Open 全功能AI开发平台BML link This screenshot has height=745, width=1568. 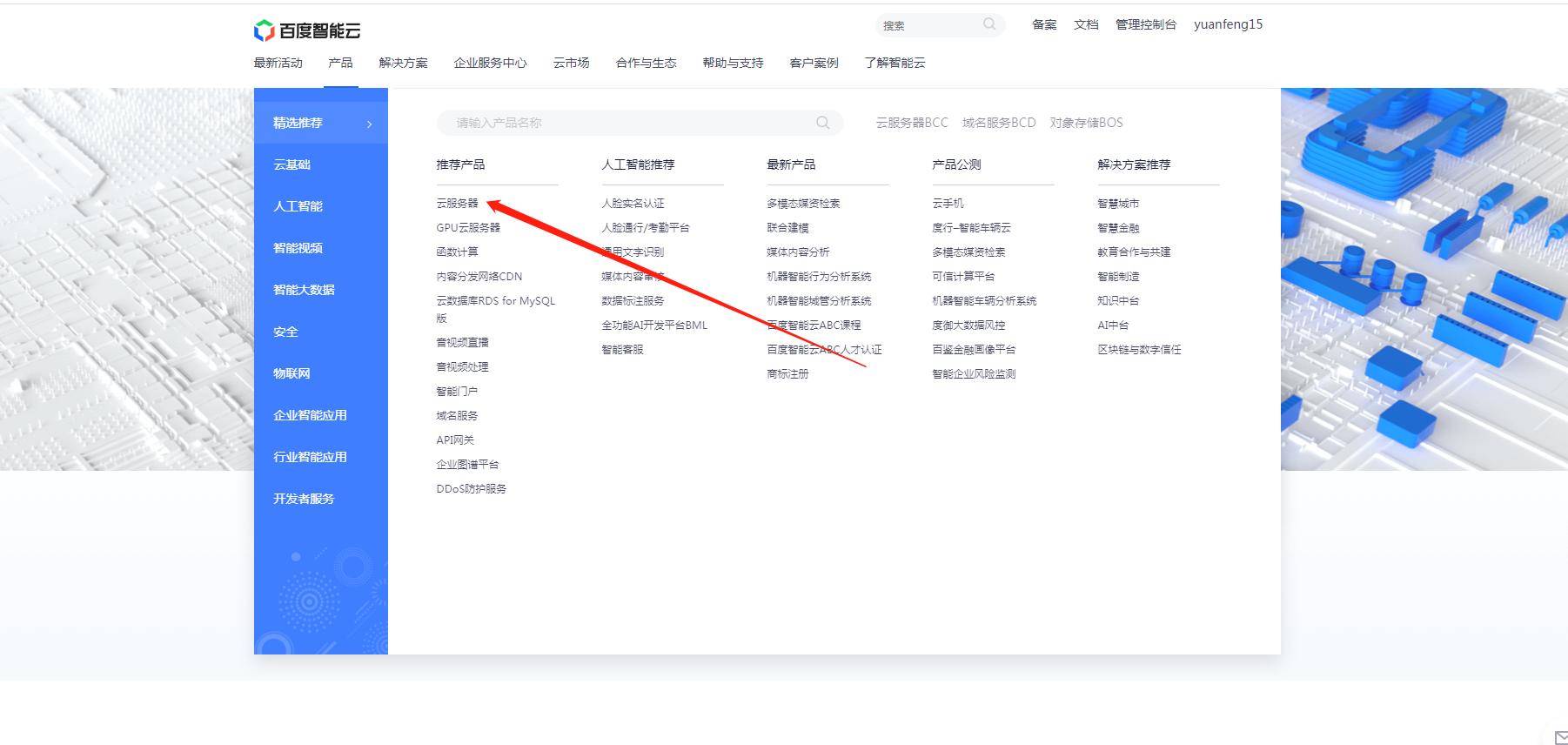click(654, 325)
